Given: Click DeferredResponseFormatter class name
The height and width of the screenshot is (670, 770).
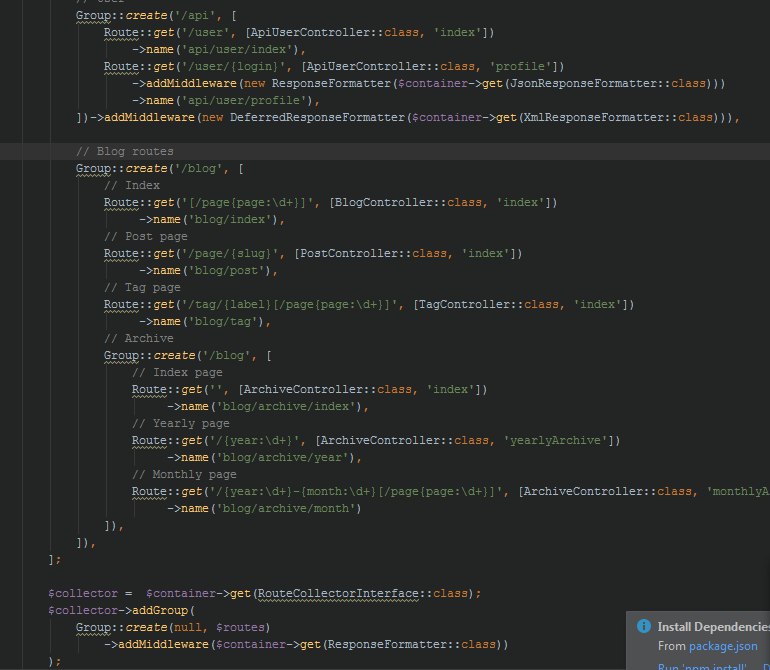Looking at the screenshot, I should [317, 117].
